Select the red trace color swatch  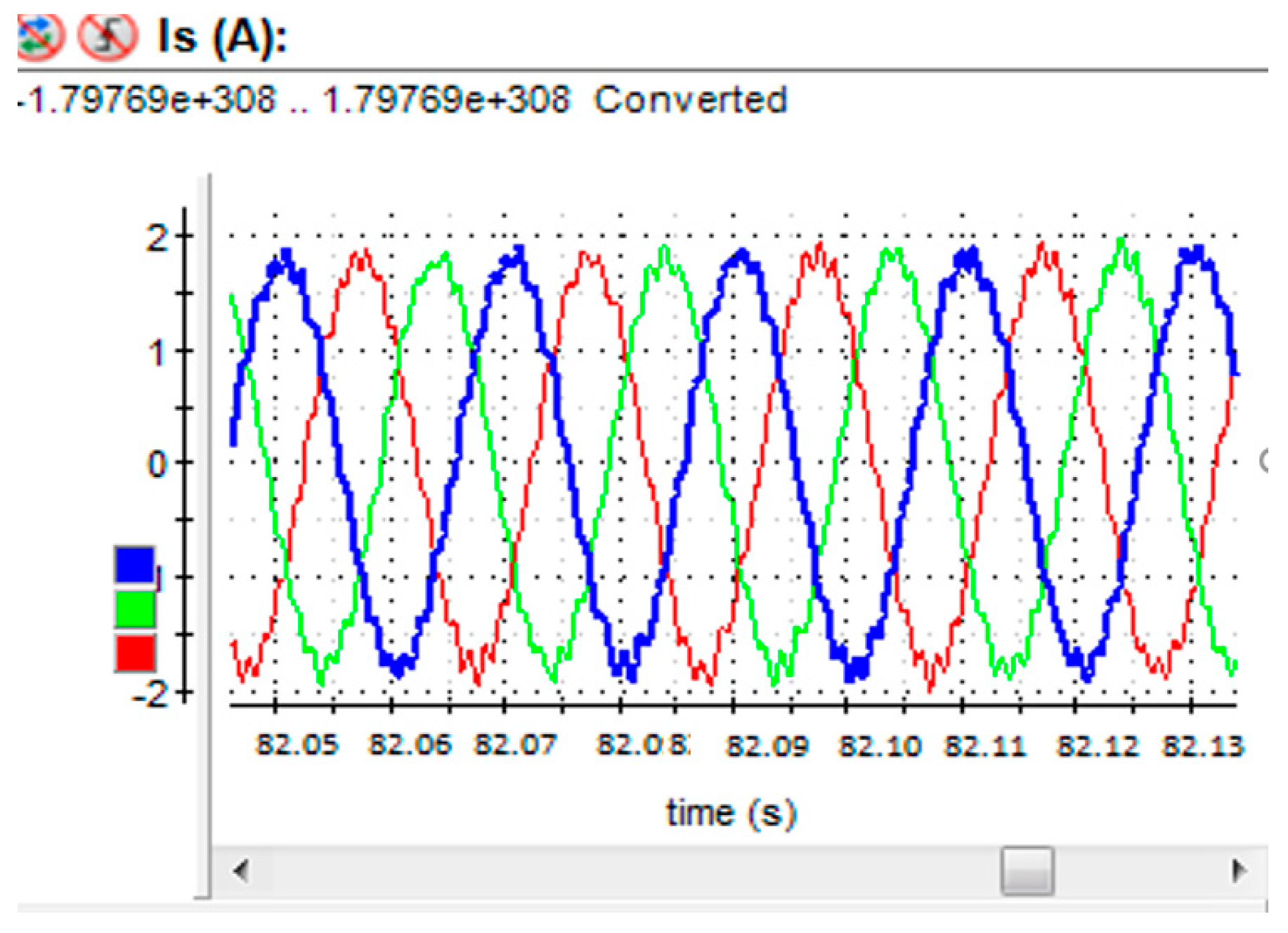(x=135, y=653)
